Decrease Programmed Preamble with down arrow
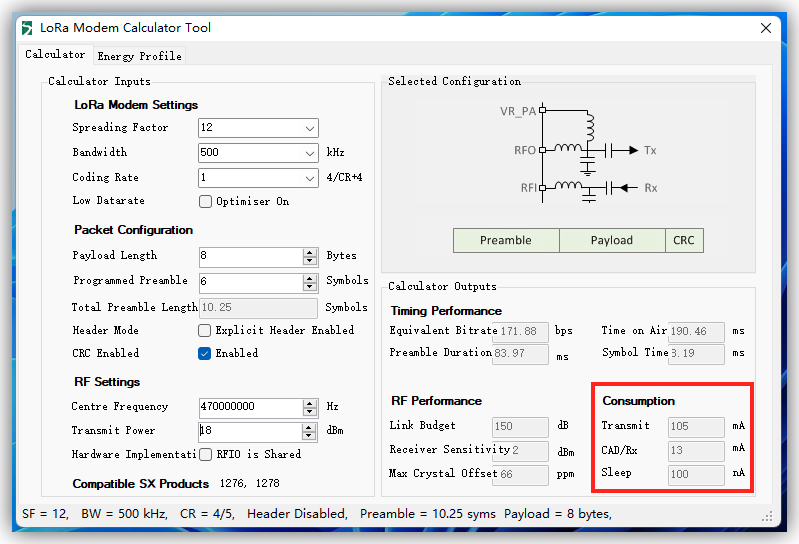The width and height of the screenshot is (799, 544). tap(310, 287)
